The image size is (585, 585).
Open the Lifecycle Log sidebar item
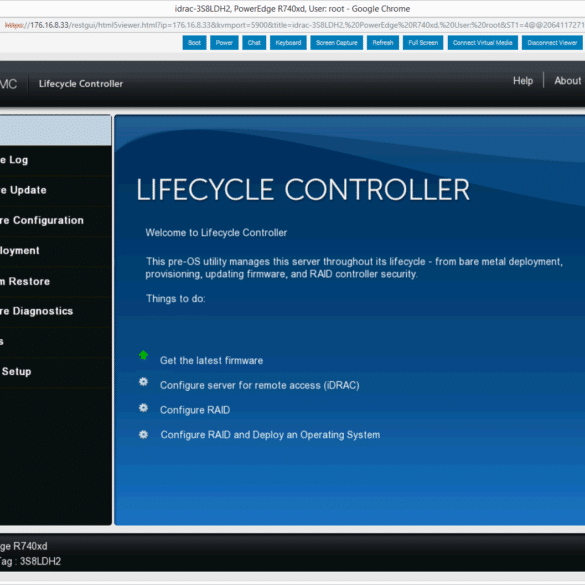pos(55,160)
